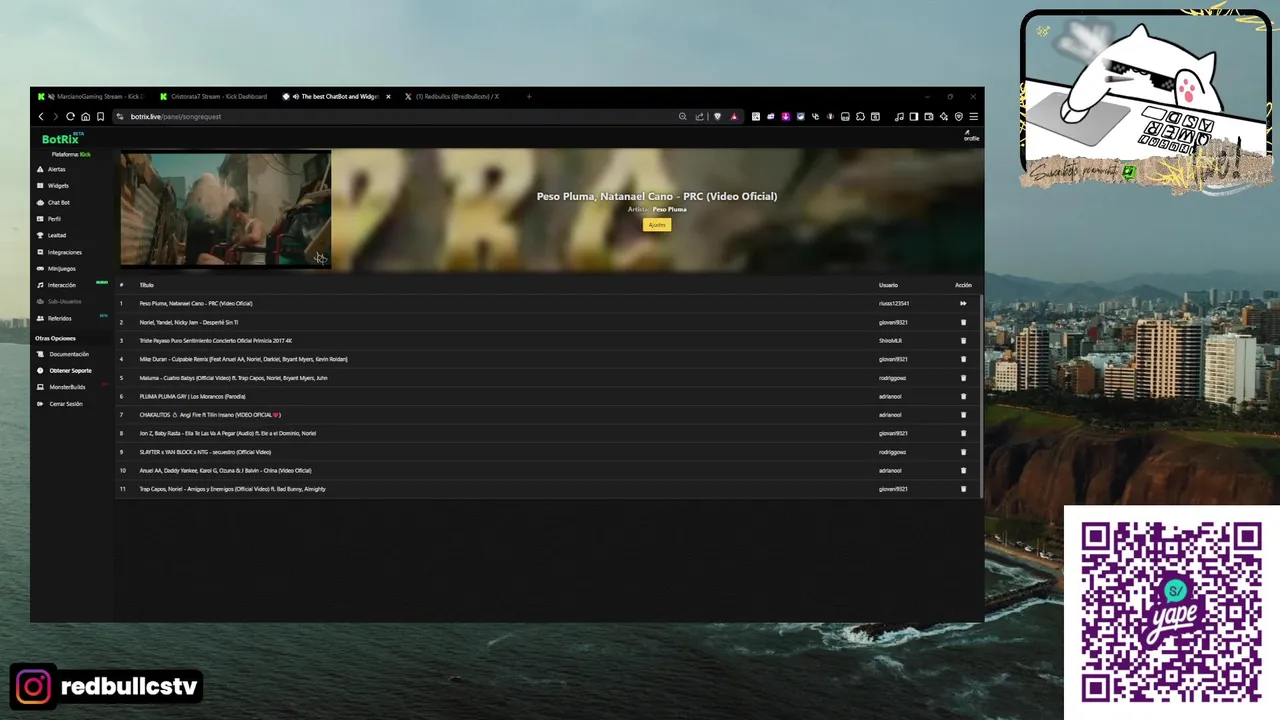
Task: Go forward in browser
Action: (55, 117)
